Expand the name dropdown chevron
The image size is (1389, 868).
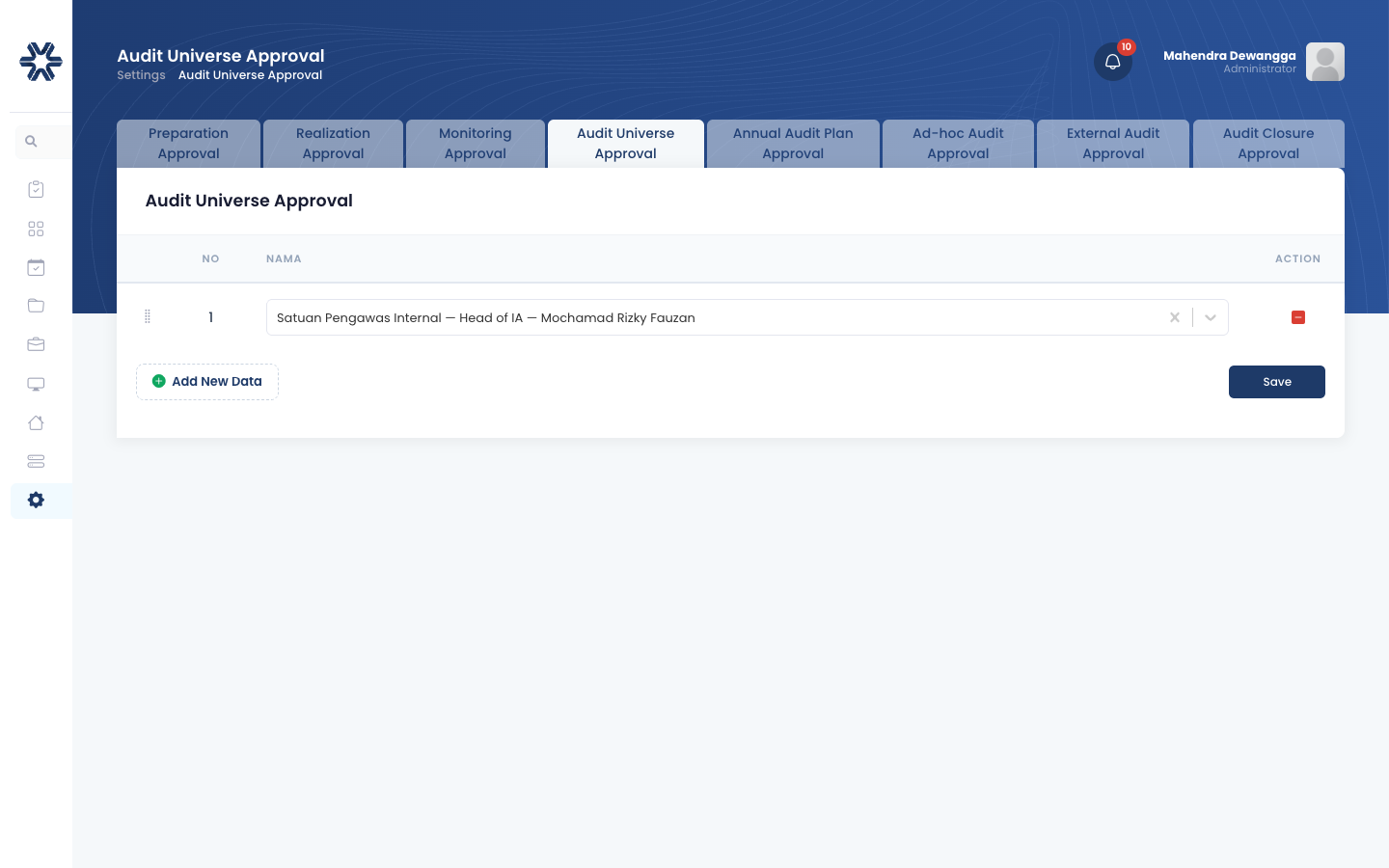coord(1211,317)
